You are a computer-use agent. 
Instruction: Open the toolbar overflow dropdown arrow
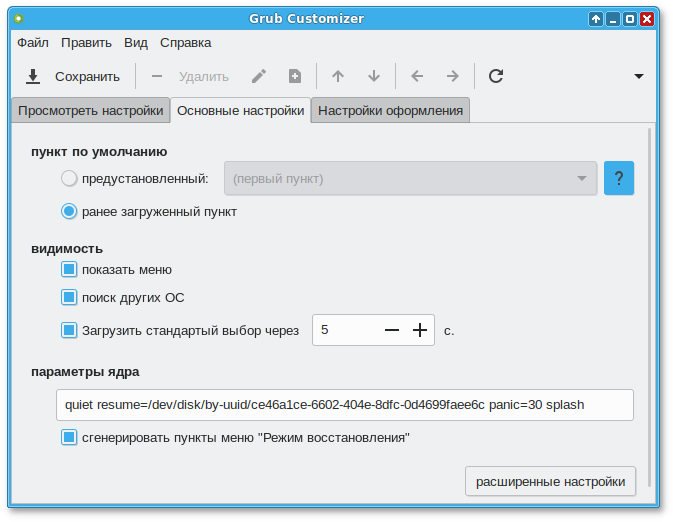click(x=639, y=76)
